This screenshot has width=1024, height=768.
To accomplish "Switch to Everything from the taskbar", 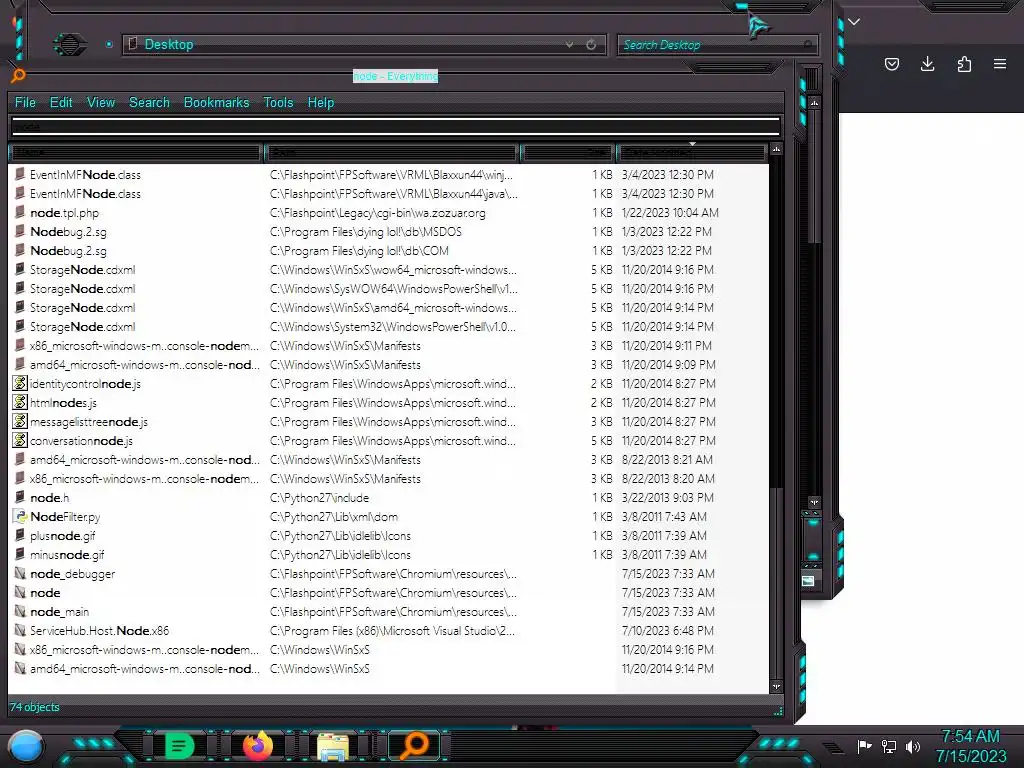I will pyautogui.click(x=414, y=746).
